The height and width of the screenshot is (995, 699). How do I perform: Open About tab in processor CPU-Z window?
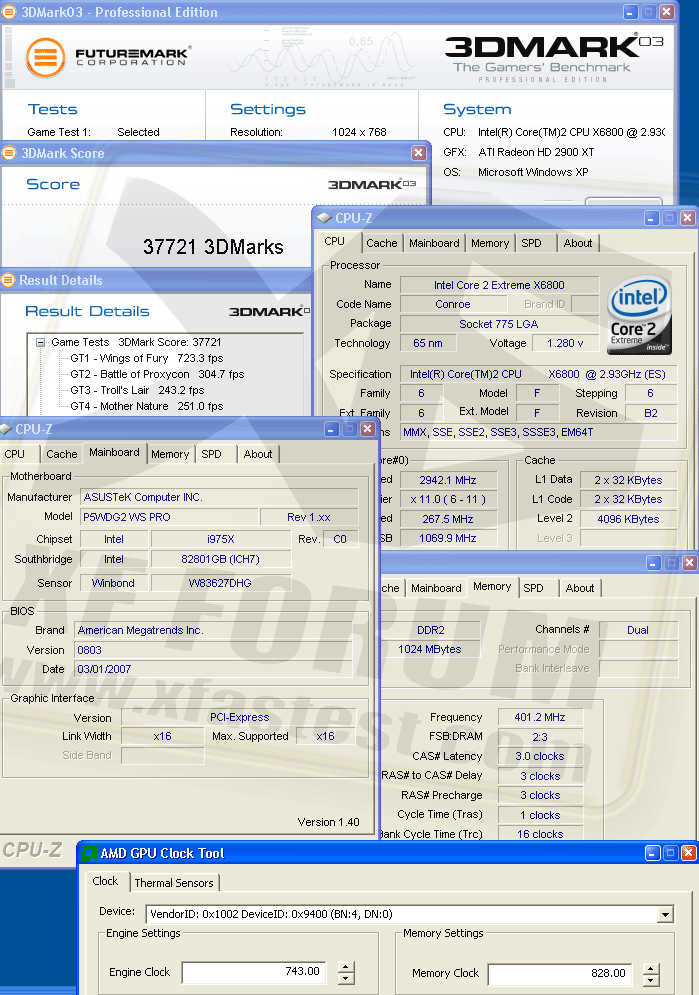(578, 243)
